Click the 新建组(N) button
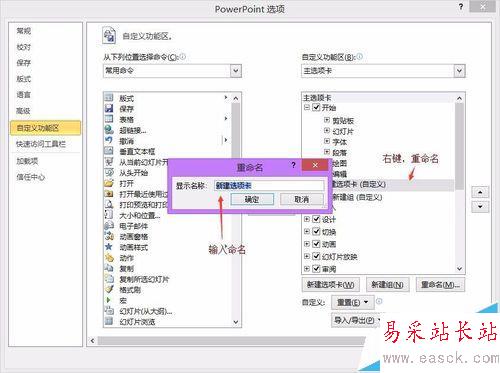This screenshot has width=500, height=373. pos(387,284)
